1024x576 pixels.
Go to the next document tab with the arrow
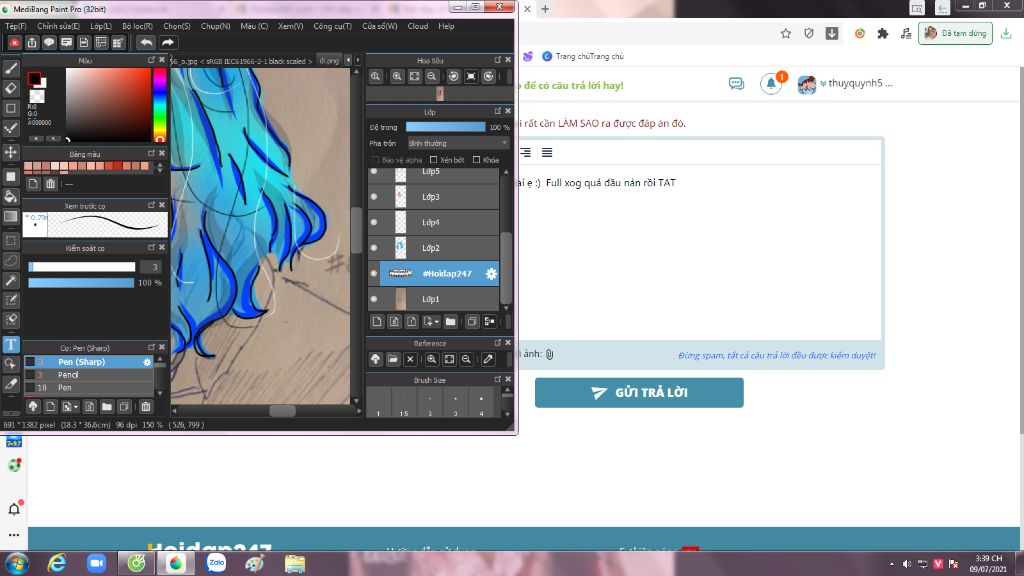click(357, 60)
